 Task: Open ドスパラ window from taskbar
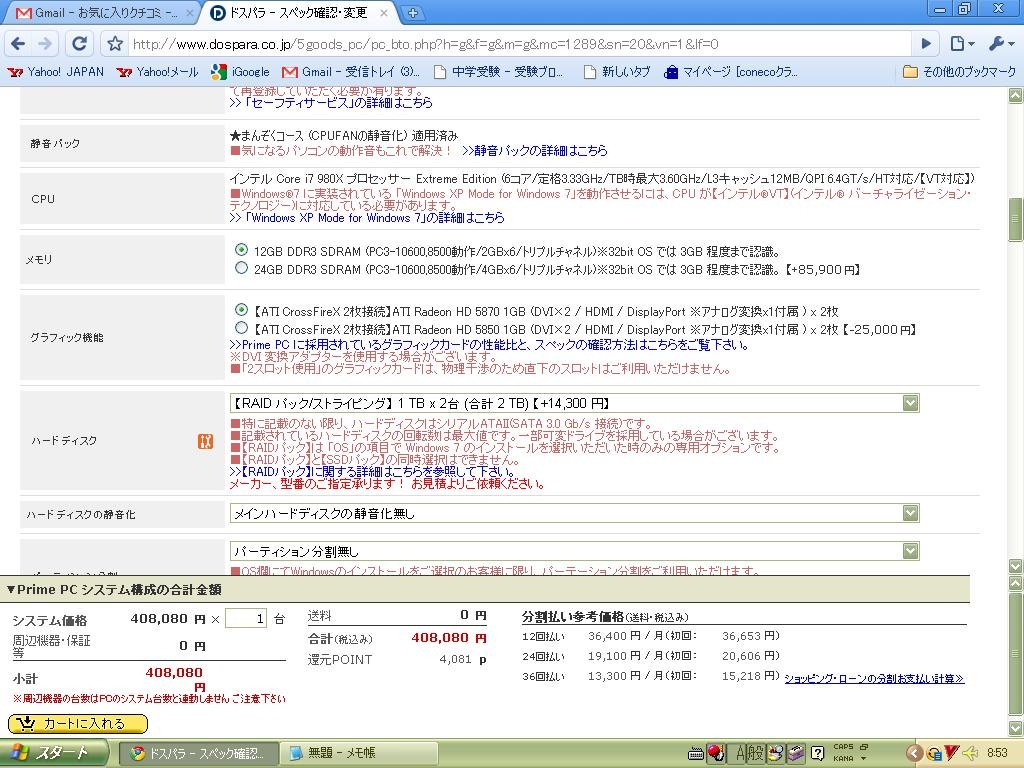197,753
